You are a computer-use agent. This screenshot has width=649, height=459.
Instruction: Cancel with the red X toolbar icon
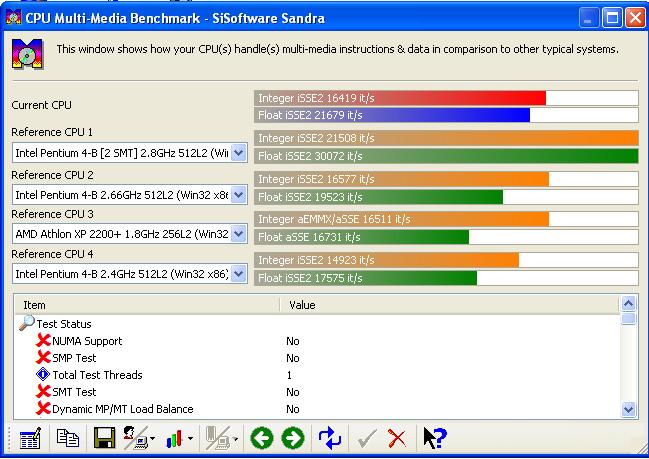(397, 438)
